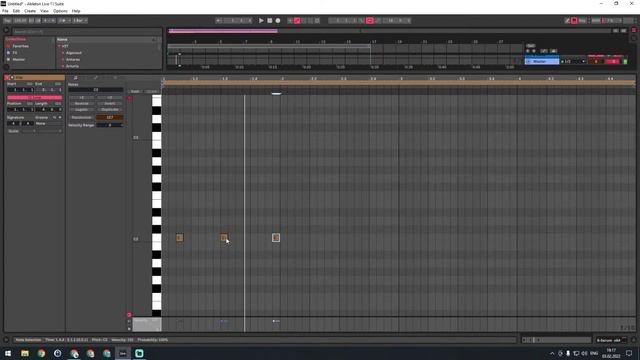Viewport: 640px width, 360px height.
Task: Open the Groove None dropdown
Action: point(48,124)
